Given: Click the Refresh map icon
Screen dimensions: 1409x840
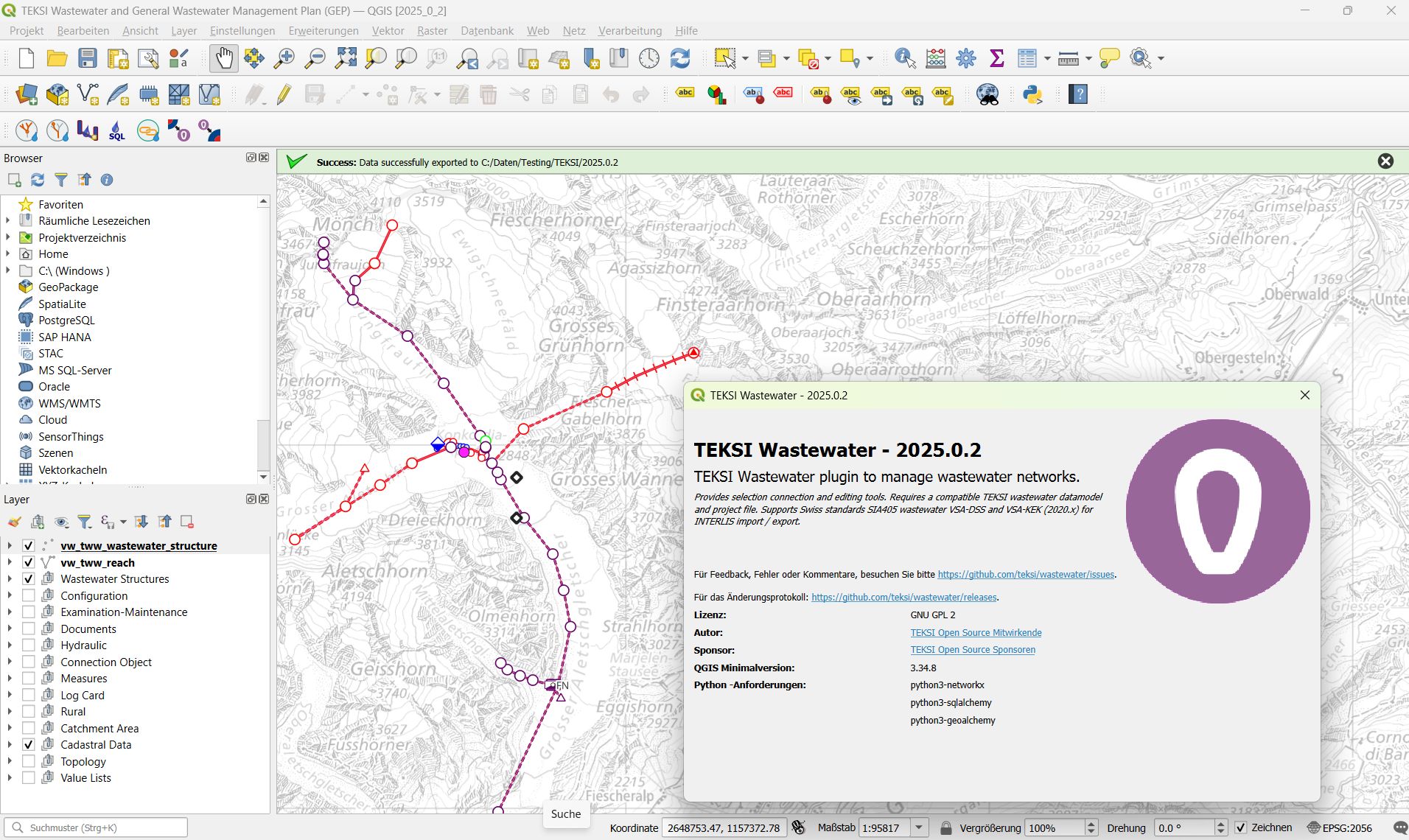Looking at the screenshot, I should [x=679, y=58].
